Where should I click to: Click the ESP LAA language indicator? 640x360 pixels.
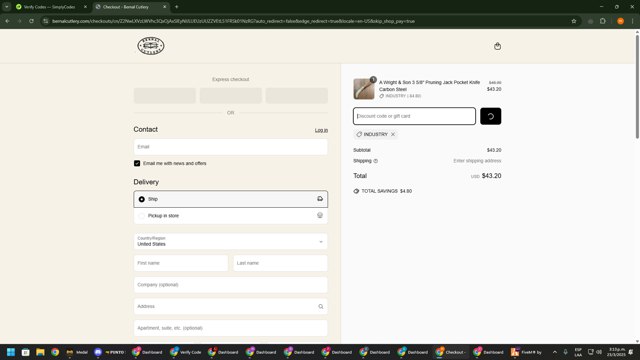click(578, 352)
